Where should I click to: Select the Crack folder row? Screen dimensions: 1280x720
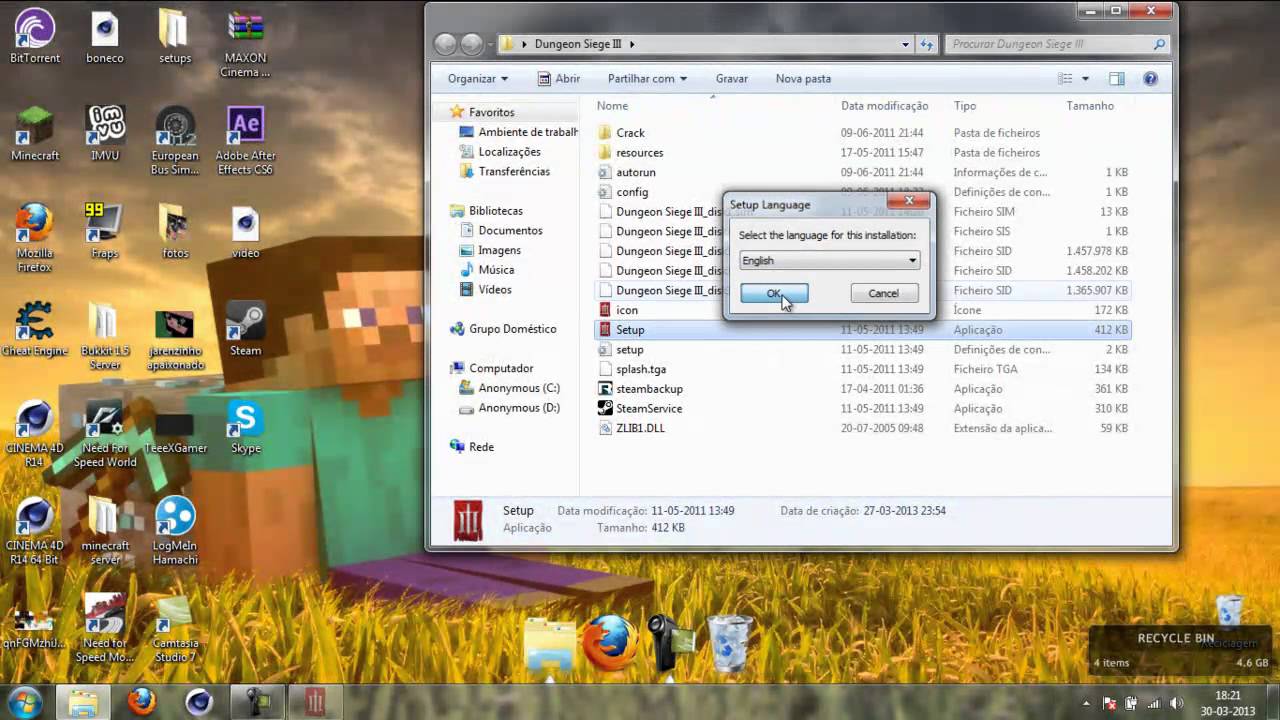tap(862, 133)
